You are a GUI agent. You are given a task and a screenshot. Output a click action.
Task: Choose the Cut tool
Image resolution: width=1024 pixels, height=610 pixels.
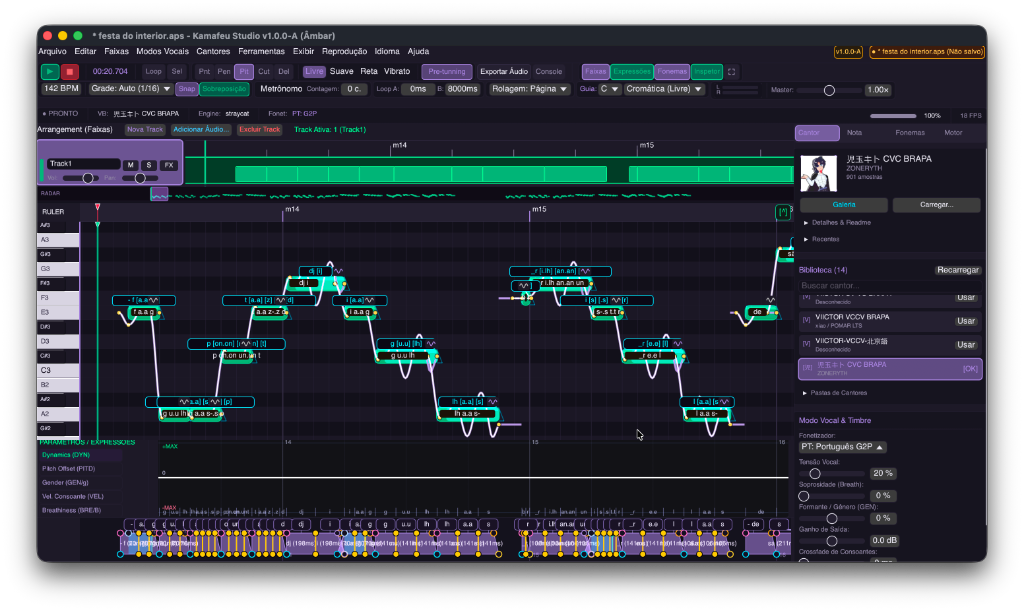tap(264, 72)
